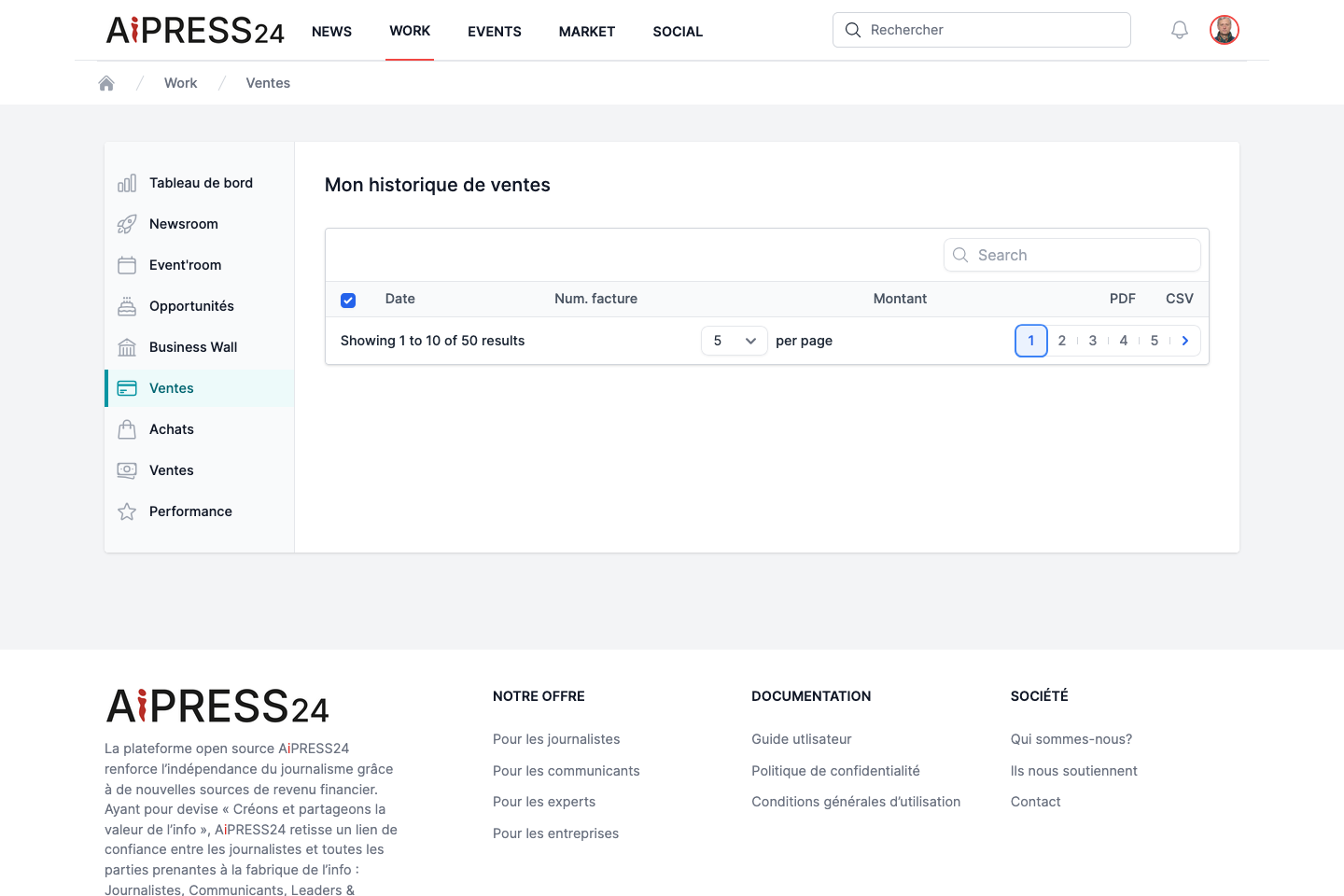1344x896 pixels.
Task: Click the Date column header
Action: [x=400, y=299]
